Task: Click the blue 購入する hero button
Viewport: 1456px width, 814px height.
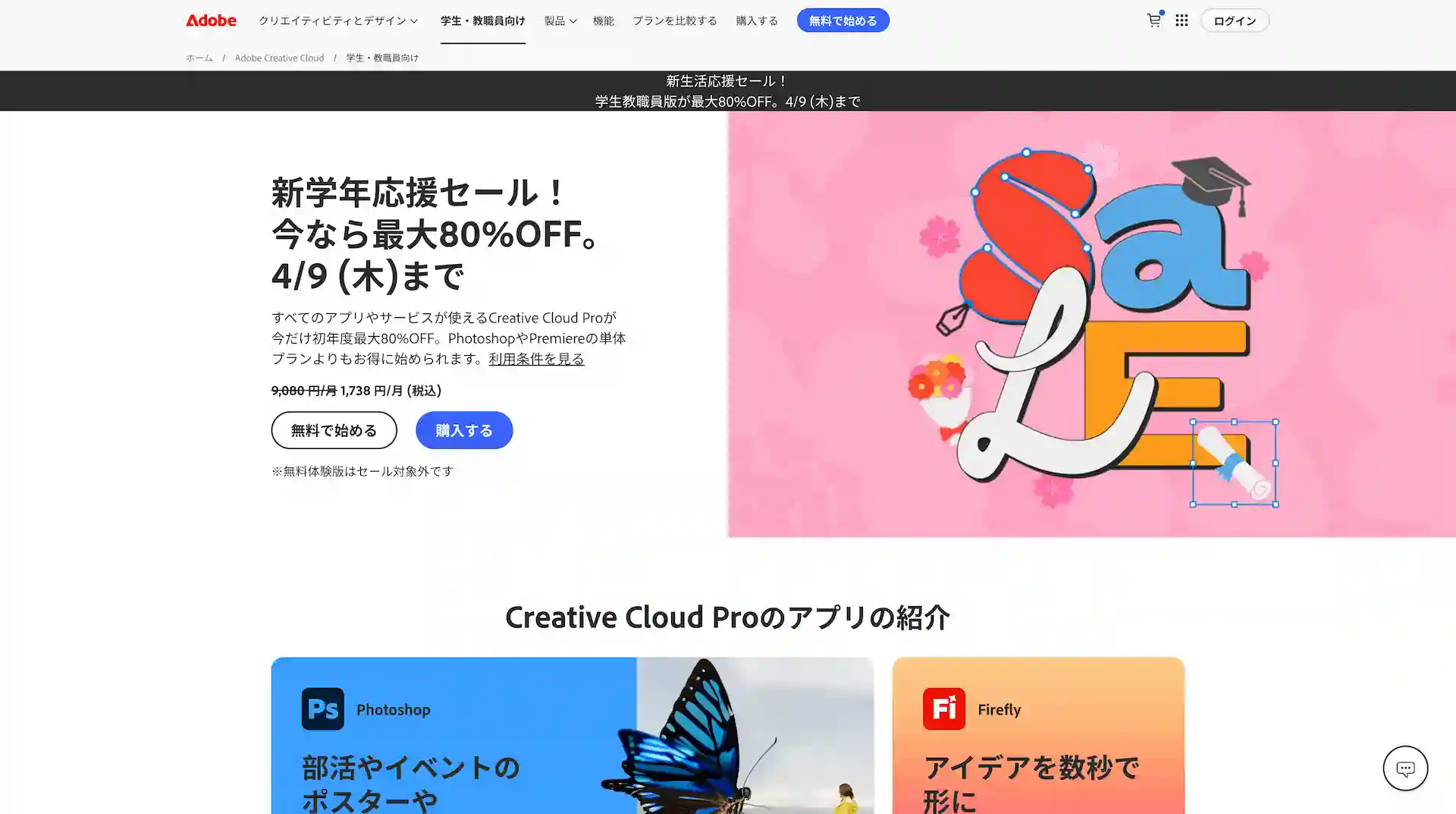Action: pyautogui.click(x=464, y=430)
